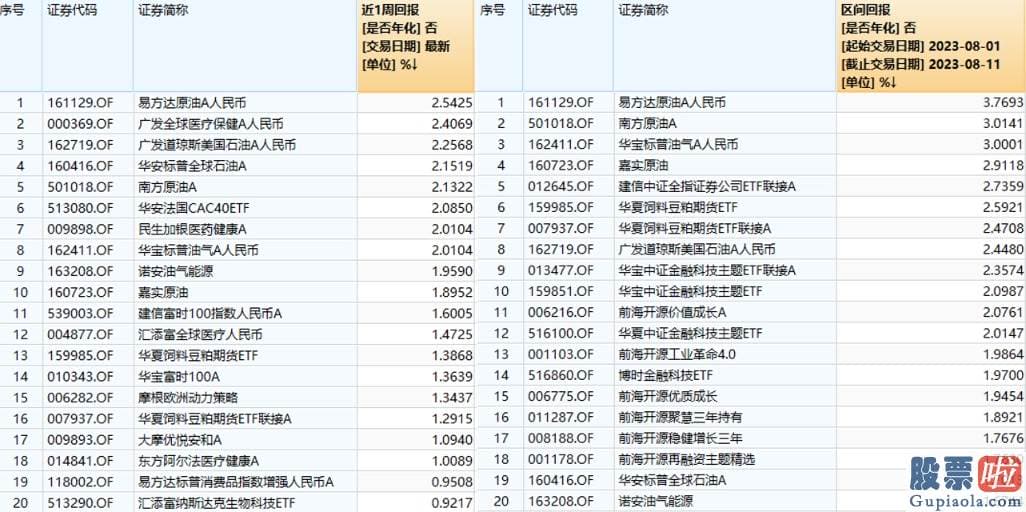Click the return value 0.9508
Image resolution: width=1026 pixels, height=512 pixels.
pyautogui.click(x=452, y=482)
